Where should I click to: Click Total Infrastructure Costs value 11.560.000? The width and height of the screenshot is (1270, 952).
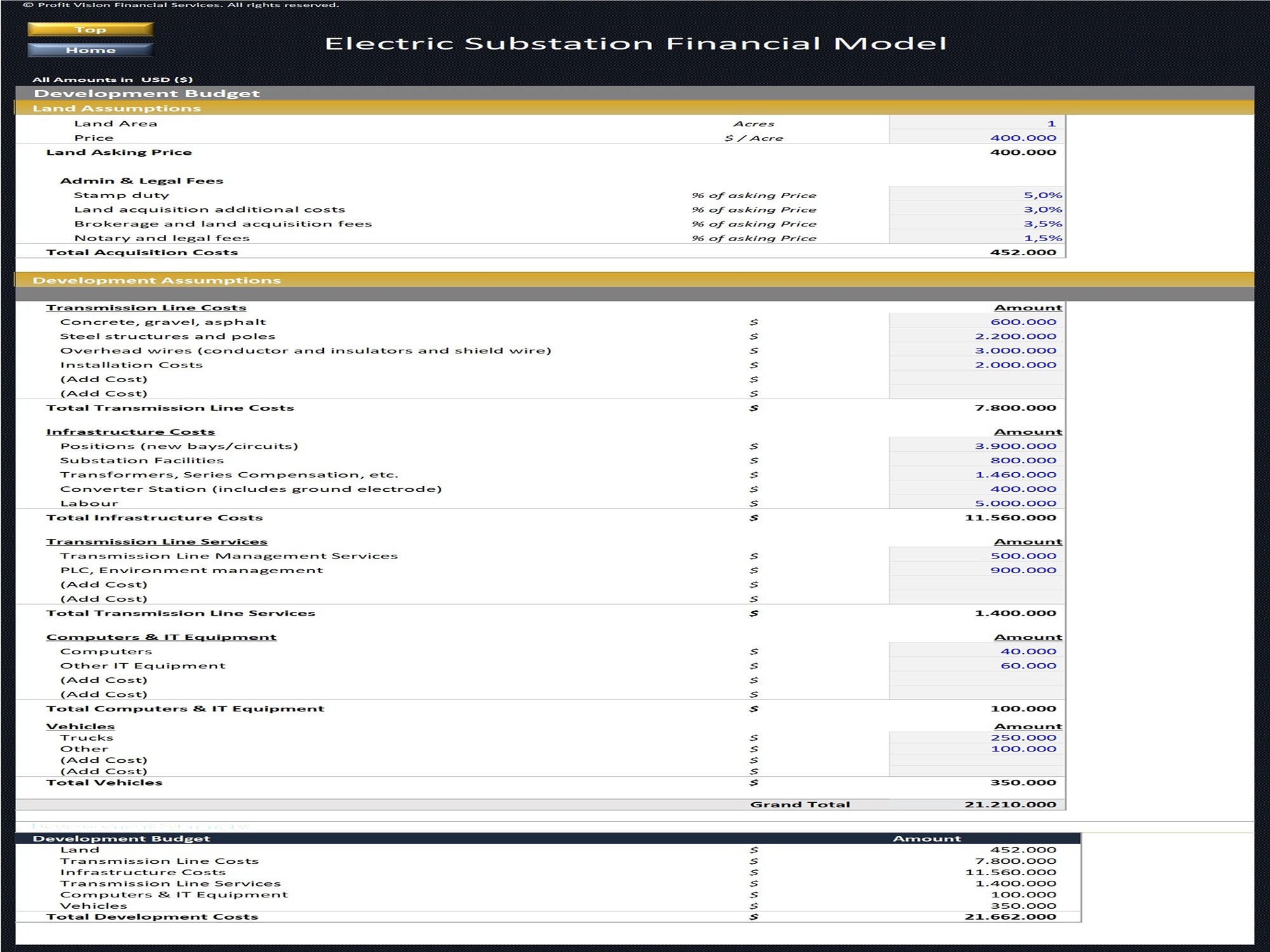click(x=1010, y=517)
